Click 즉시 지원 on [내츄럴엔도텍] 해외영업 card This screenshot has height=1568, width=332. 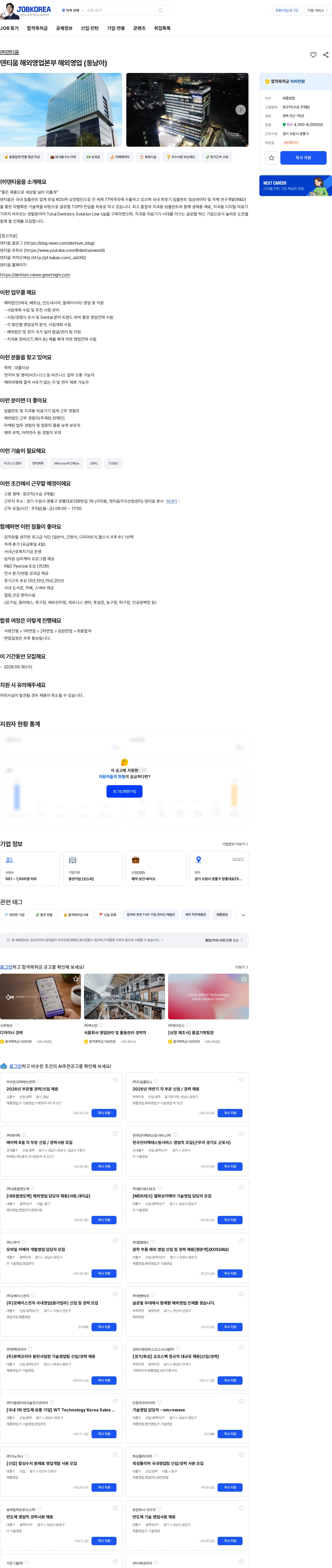point(104,1220)
